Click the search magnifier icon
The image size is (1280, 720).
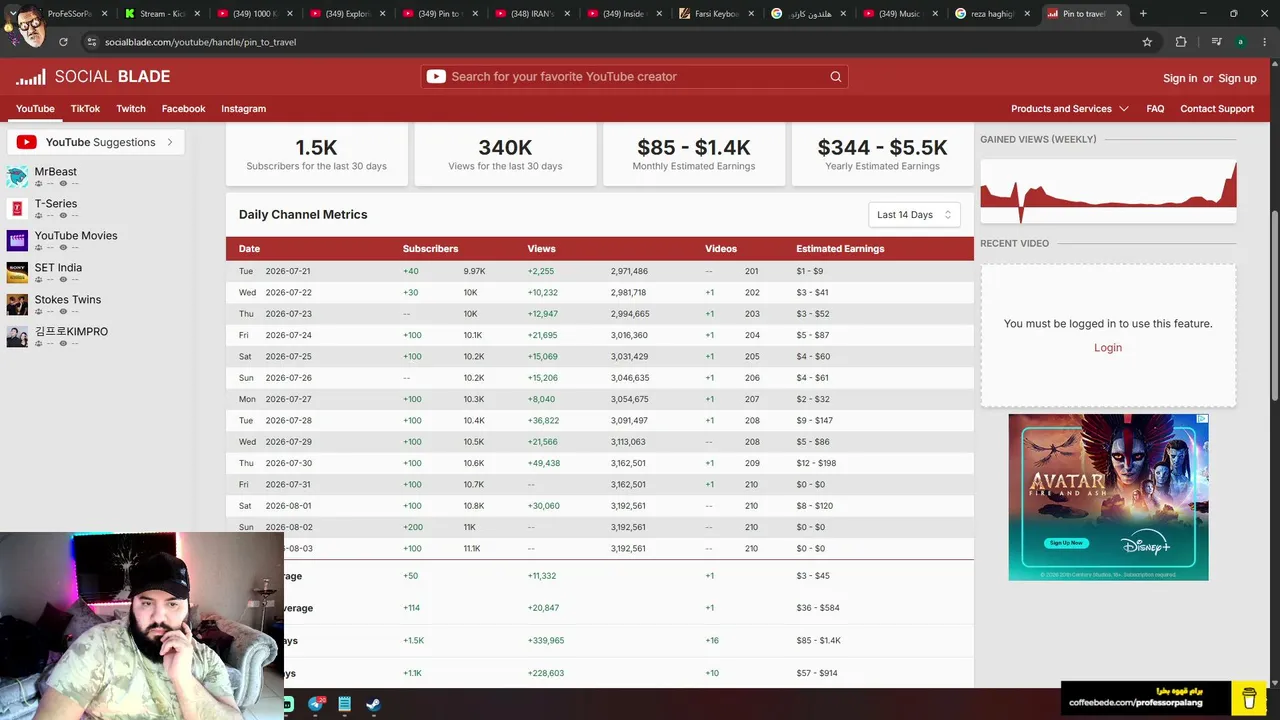pyautogui.click(x=836, y=77)
